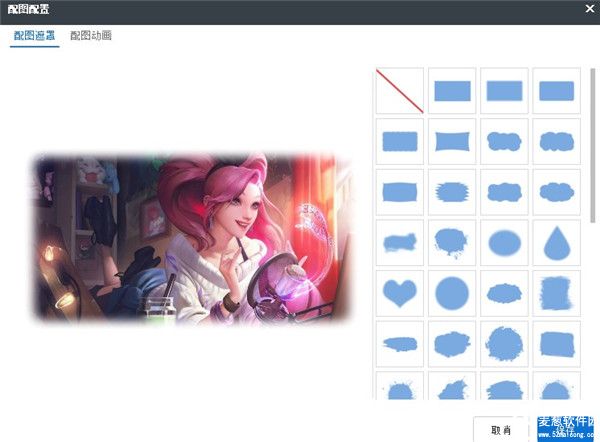The width and height of the screenshot is (600, 442).
Task: Apply the rough-edged grunge circle mask
Action: pyautogui.click(x=504, y=344)
